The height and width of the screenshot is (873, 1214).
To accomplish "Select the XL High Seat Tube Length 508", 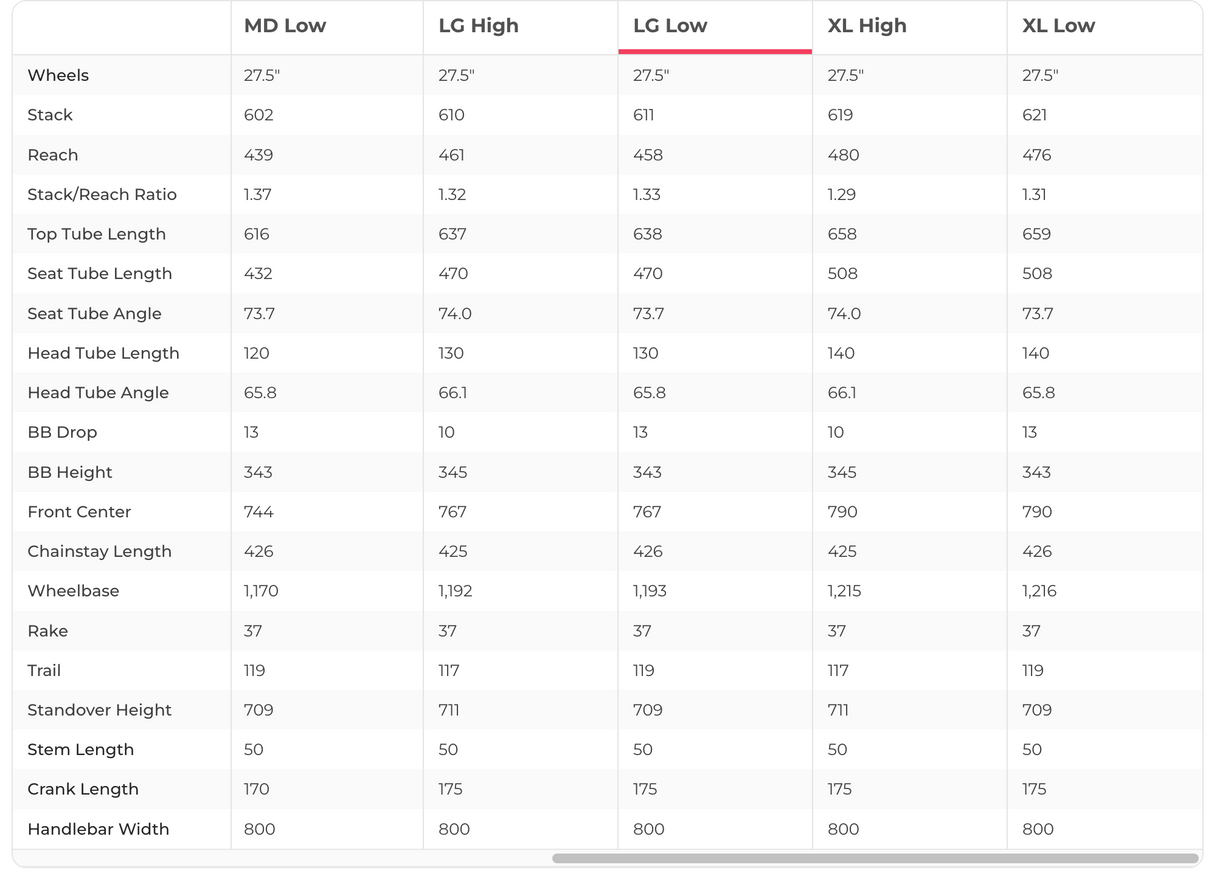I will (x=842, y=274).
